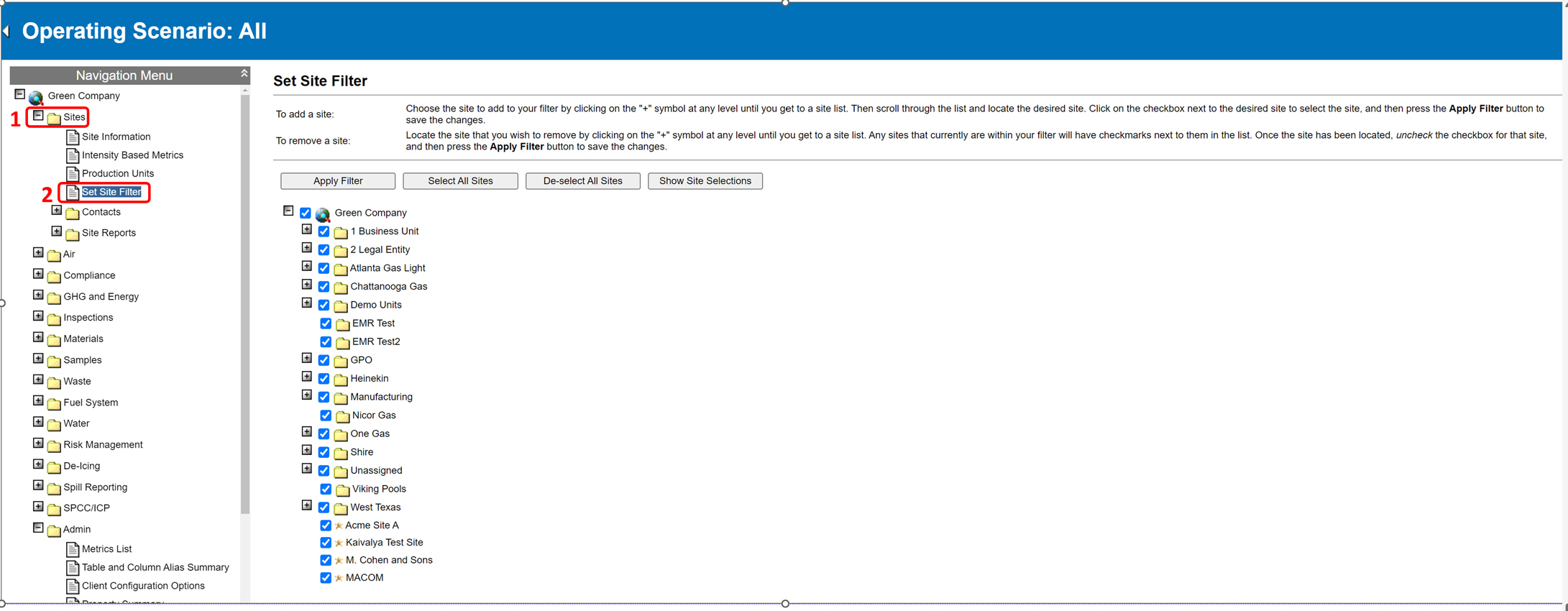Uncheck the Kaivalya Test Site checkbox
This screenshot has height=611, width=1568.
tap(326, 543)
